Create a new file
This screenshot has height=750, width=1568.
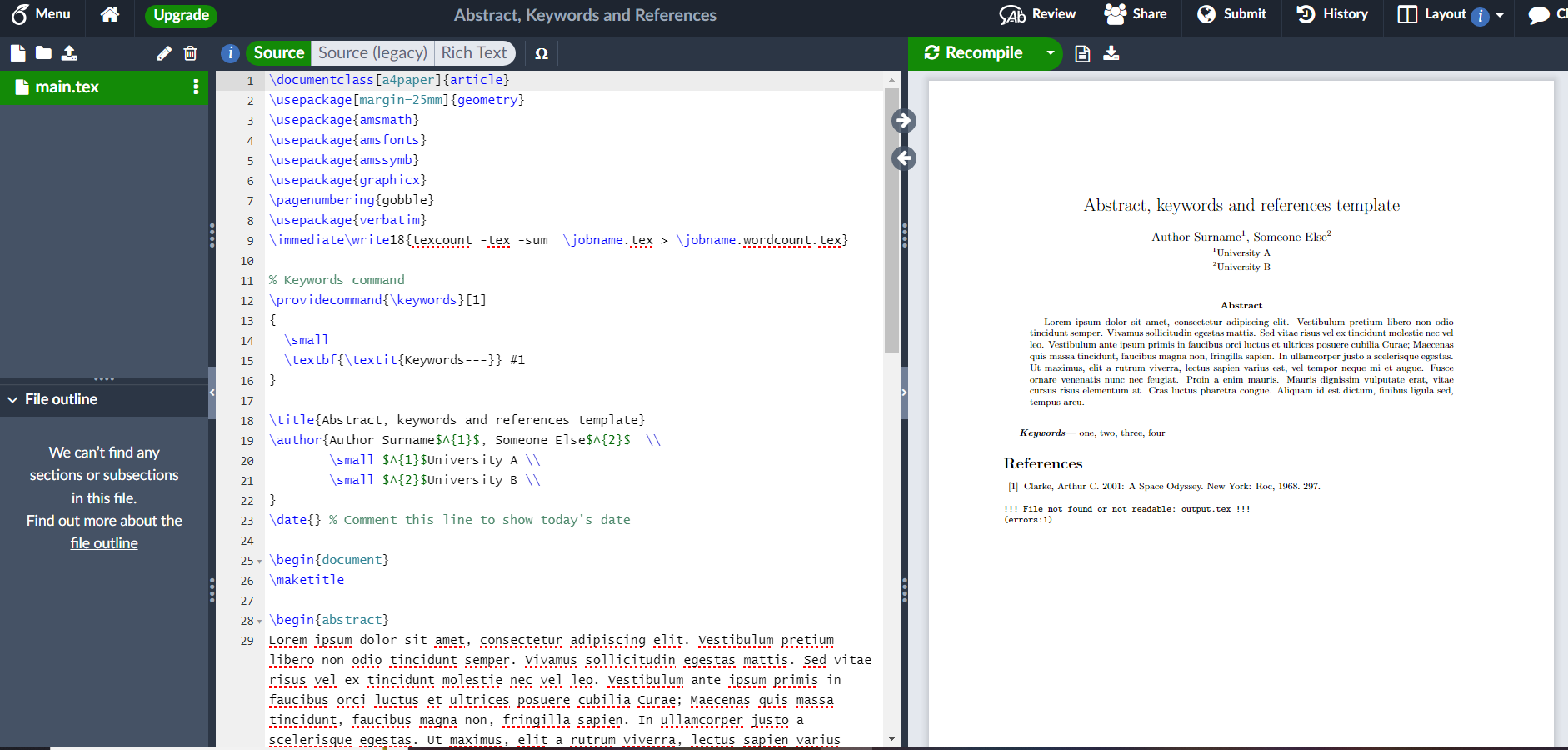click(x=18, y=53)
